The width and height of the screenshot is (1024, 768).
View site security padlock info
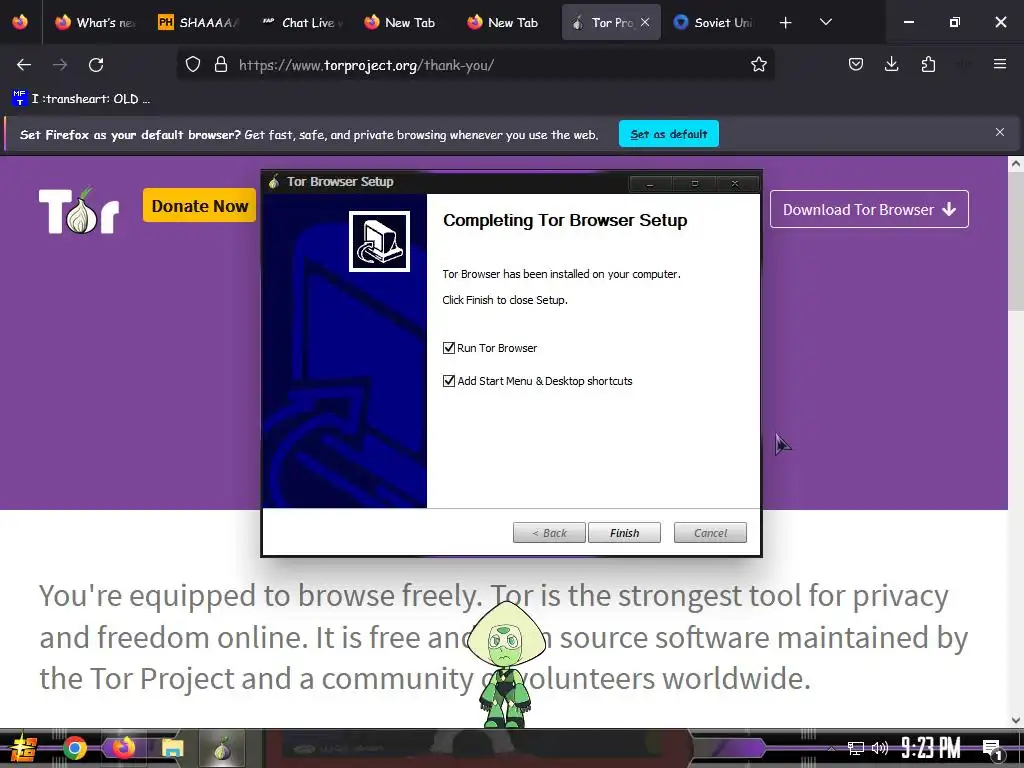[x=221, y=65]
